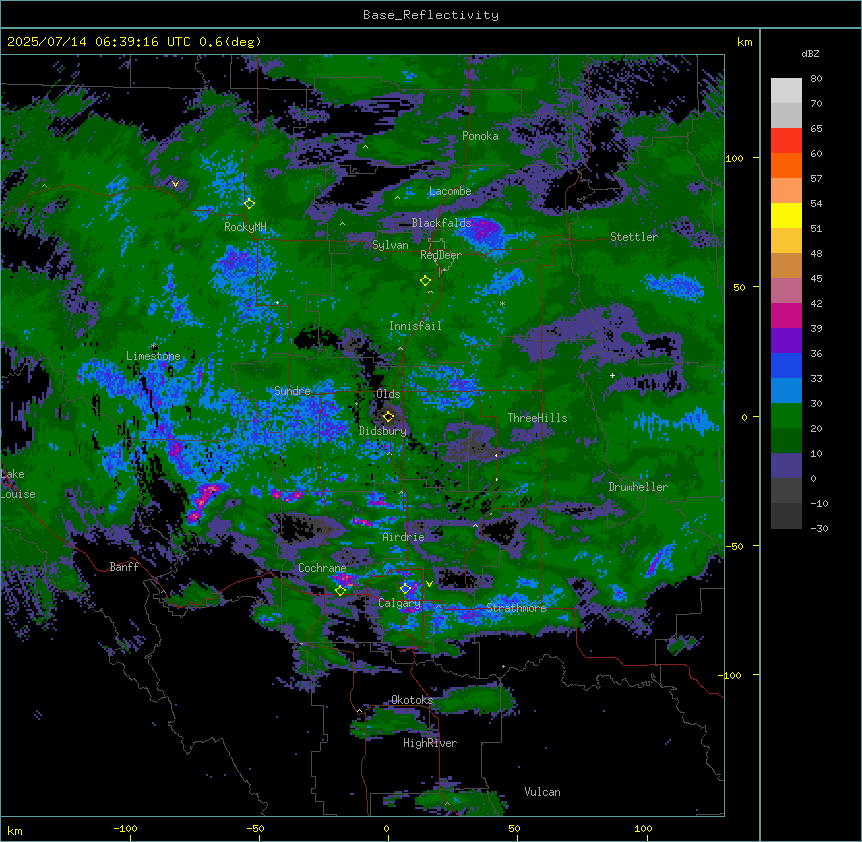
Task: Click the RedDeer city label
Action: [441, 255]
